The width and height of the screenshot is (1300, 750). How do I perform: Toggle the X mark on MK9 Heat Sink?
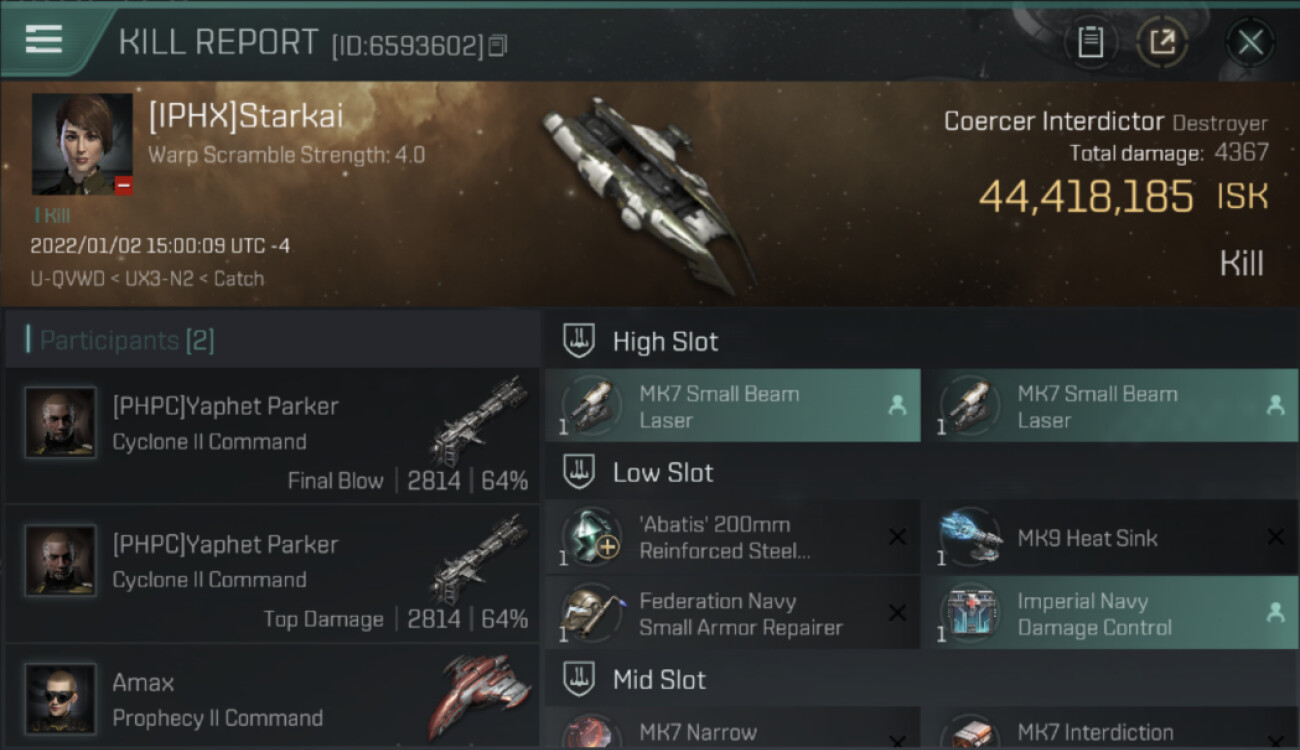coord(1275,537)
